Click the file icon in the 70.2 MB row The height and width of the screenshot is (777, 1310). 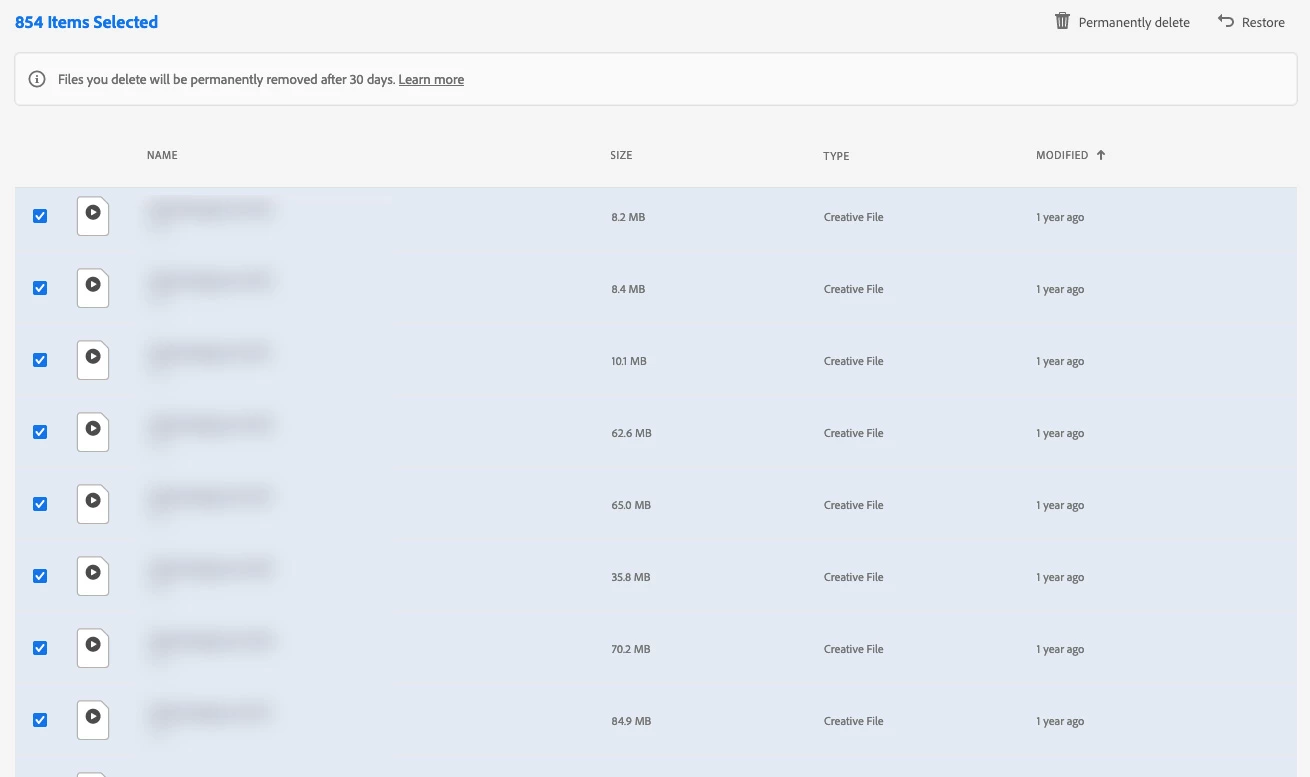[x=93, y=648]
